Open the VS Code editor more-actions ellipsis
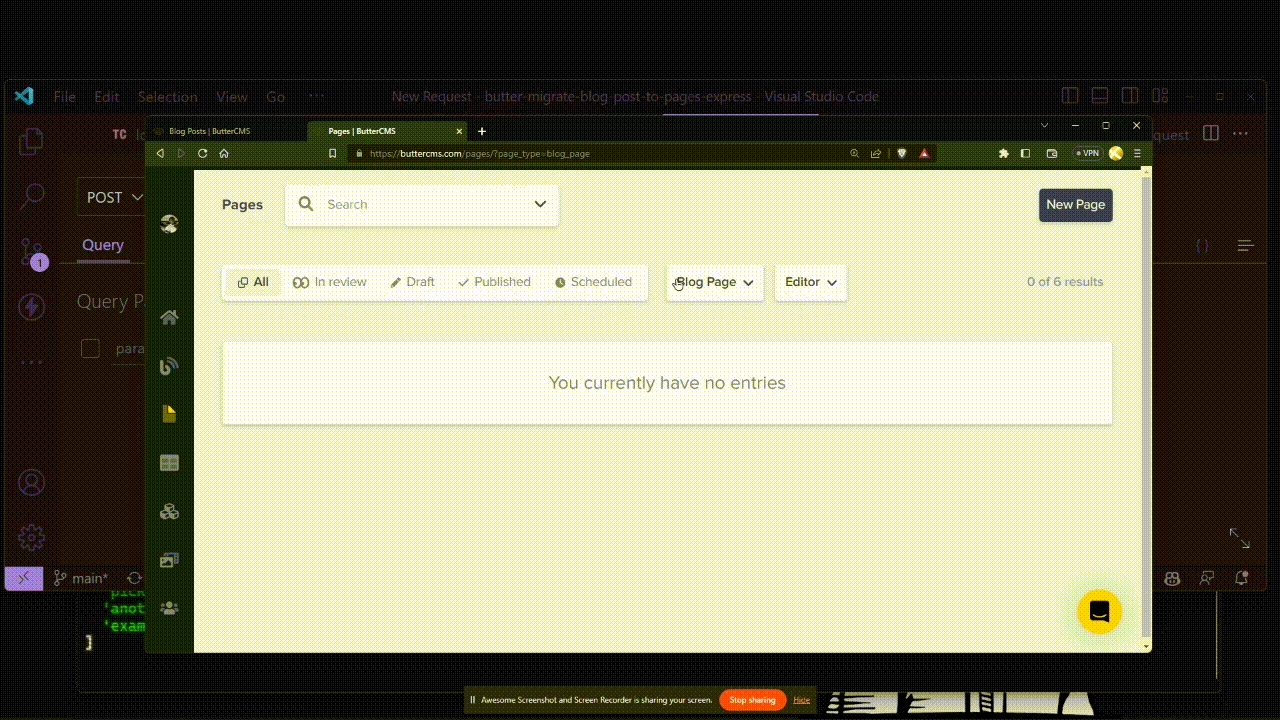1280x720 pixels. (x=1241, y=133)
